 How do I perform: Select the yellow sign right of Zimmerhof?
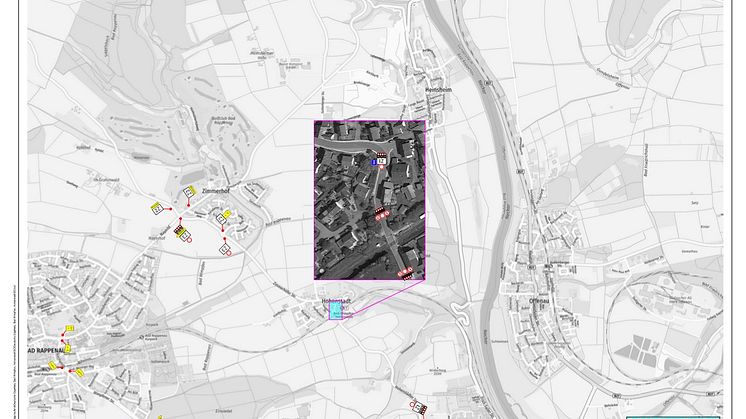227,214
